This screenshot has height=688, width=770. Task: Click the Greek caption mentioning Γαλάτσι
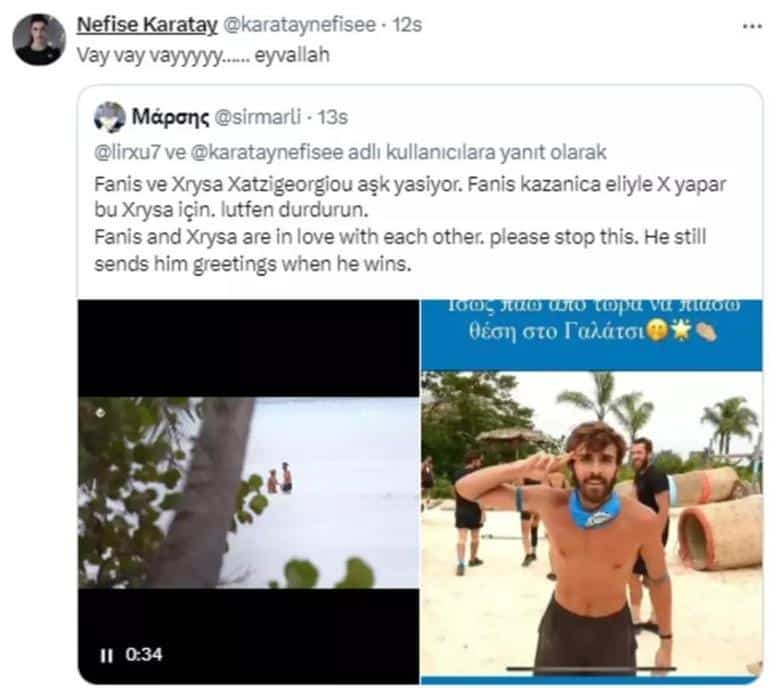pyautogui.click(x=590, y=335)
